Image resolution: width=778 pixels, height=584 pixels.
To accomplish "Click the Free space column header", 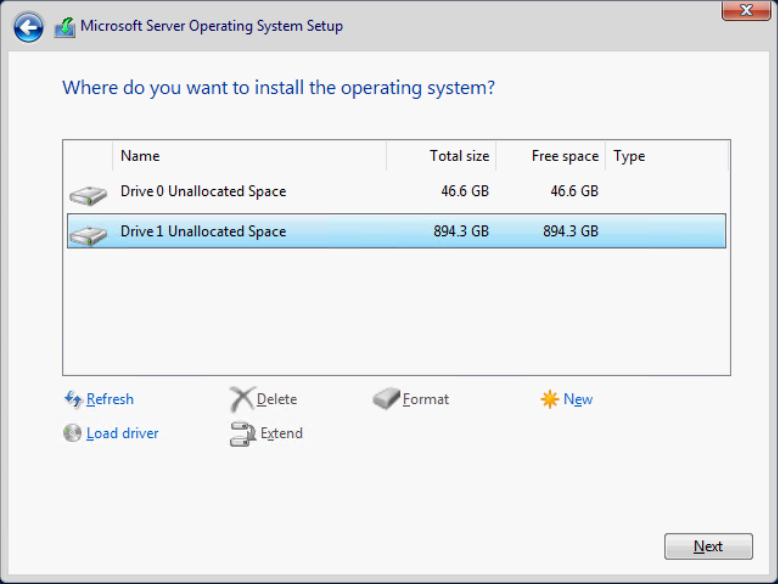I will click(564, 156).
